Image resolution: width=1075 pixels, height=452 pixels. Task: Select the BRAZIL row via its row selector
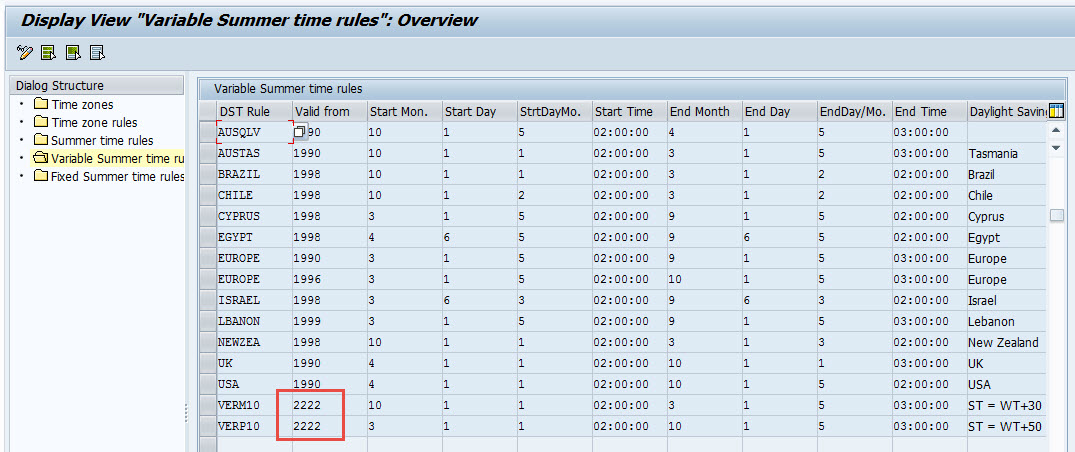point(207,174)
